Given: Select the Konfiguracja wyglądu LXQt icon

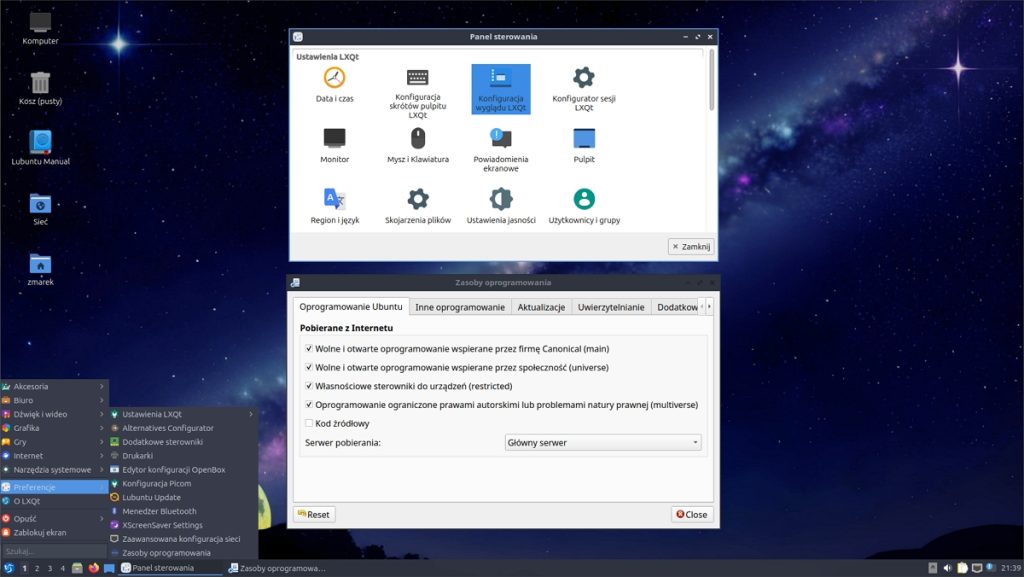Looking at the screenshot, I should point(500,88).
